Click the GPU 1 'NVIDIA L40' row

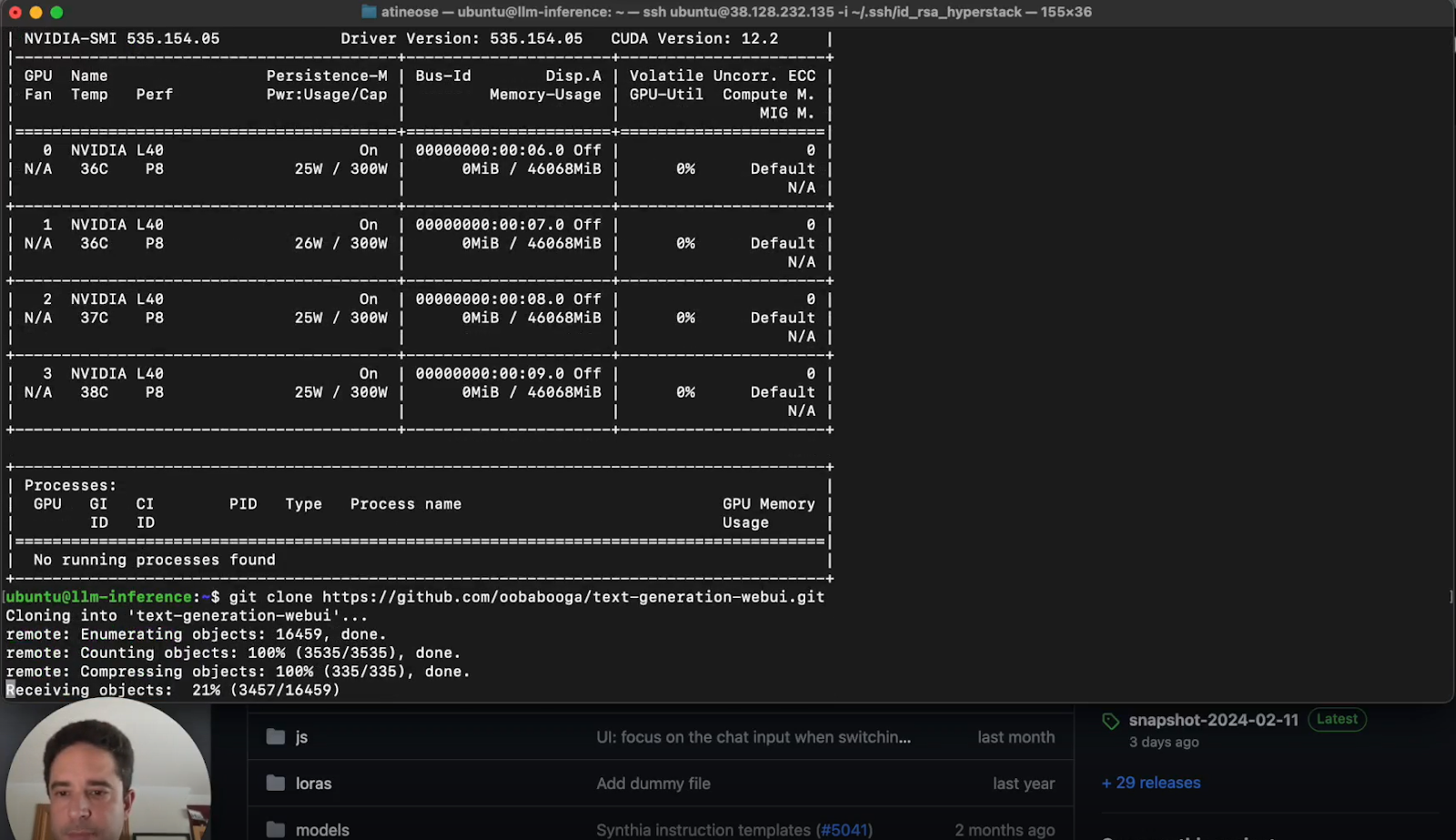coord(117,225)
